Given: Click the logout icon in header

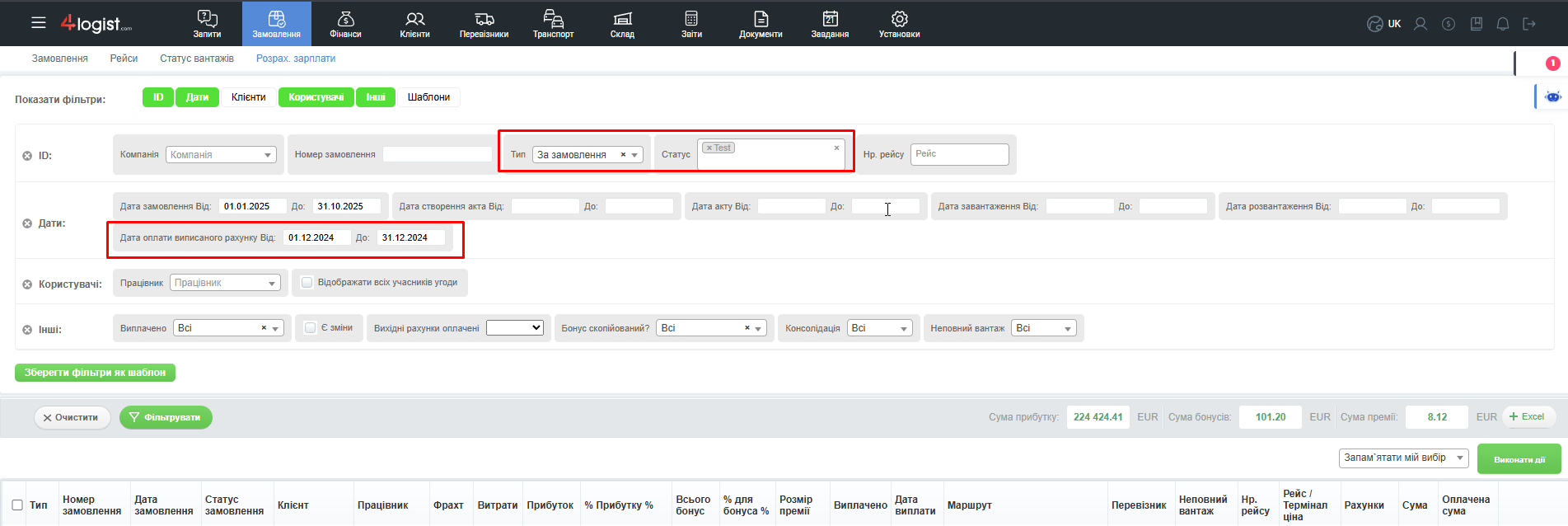Looking at the screenshot, I should (x=1529, y=24).
